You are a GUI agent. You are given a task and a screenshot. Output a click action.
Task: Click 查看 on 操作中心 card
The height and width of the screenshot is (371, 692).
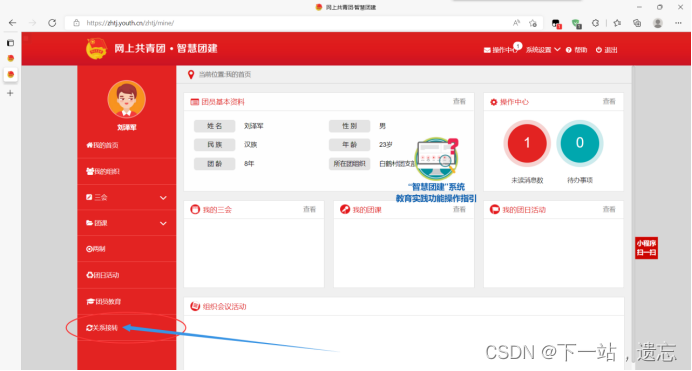coord(609,101)
